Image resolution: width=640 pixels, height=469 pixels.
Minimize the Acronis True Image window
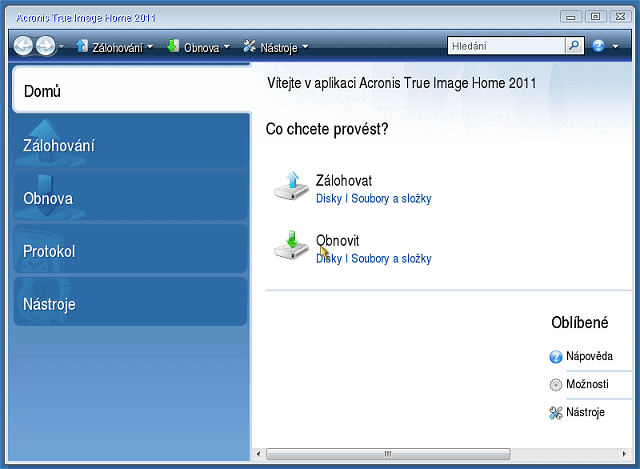[571, 17]
